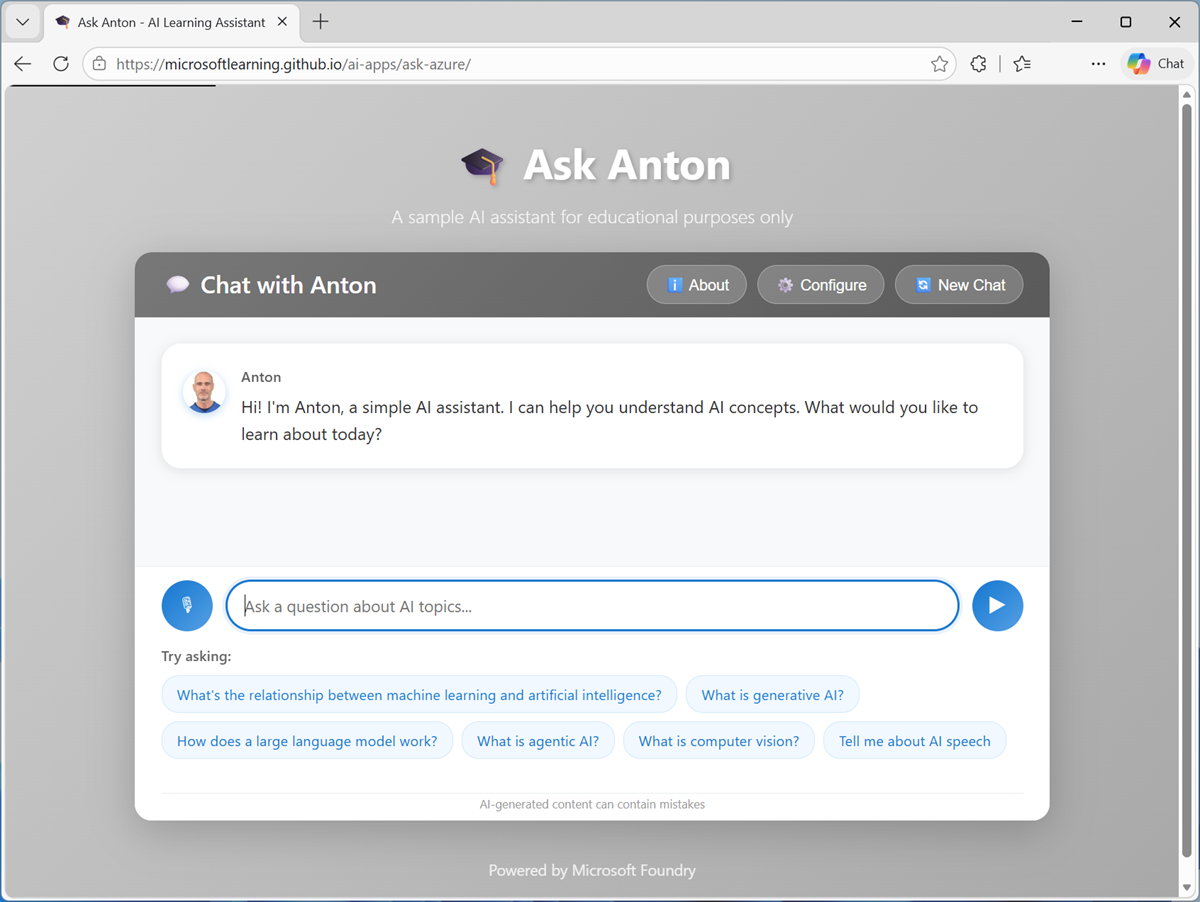Start a New Chat
This screenshot has width=1200, height=902.
click(x=958, y=284)
